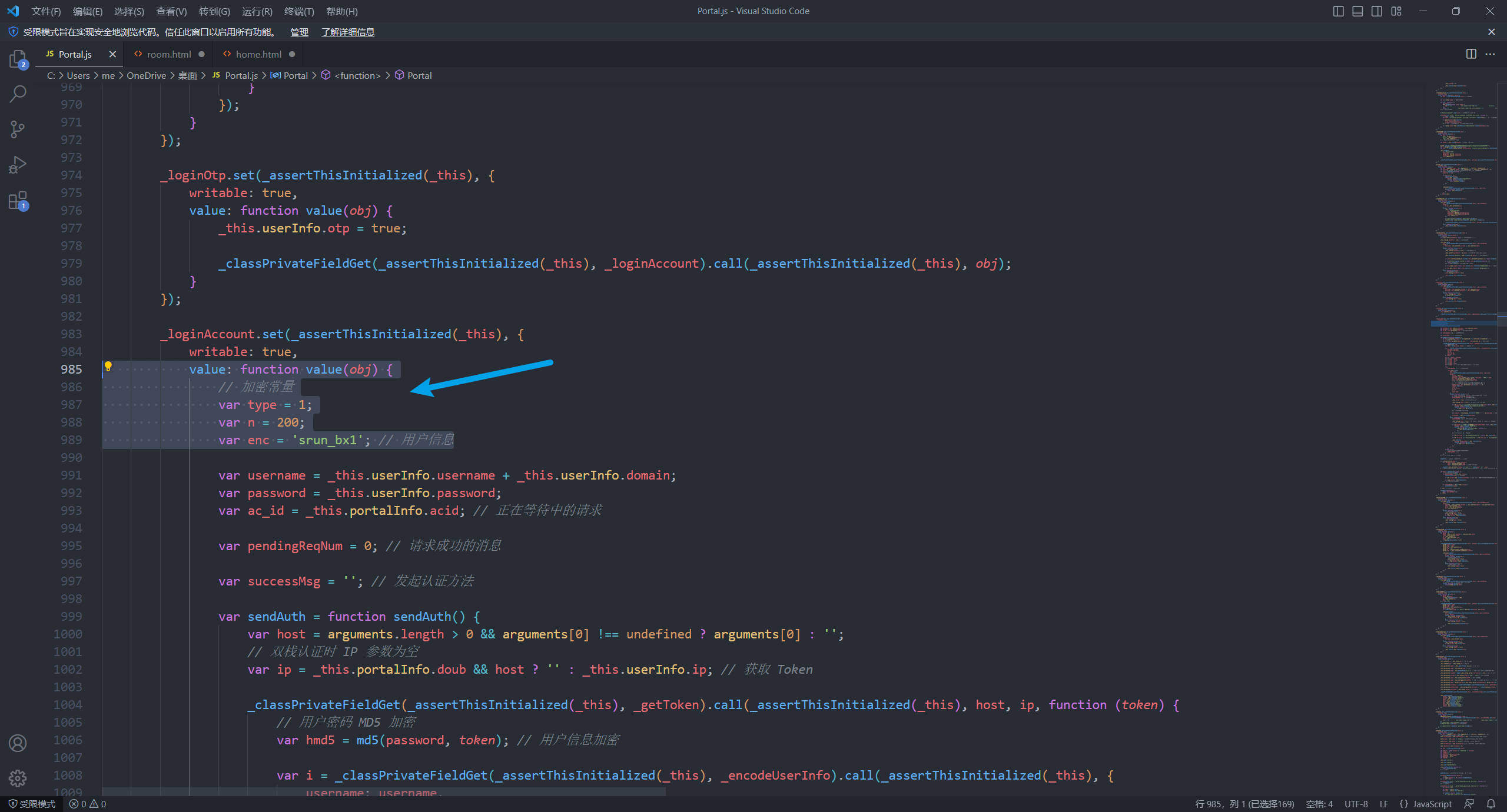Viewport: 1507px width, 812px height.
Task: Expand the <function> breadcrumb segment
Action: (x=351, y=75)
